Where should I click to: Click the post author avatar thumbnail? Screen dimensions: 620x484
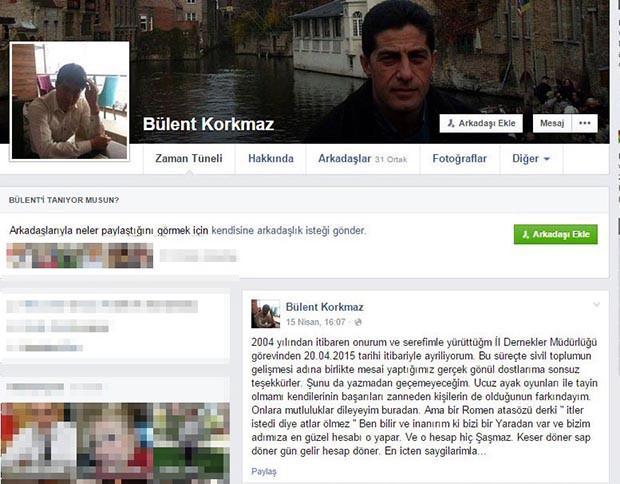265,314
